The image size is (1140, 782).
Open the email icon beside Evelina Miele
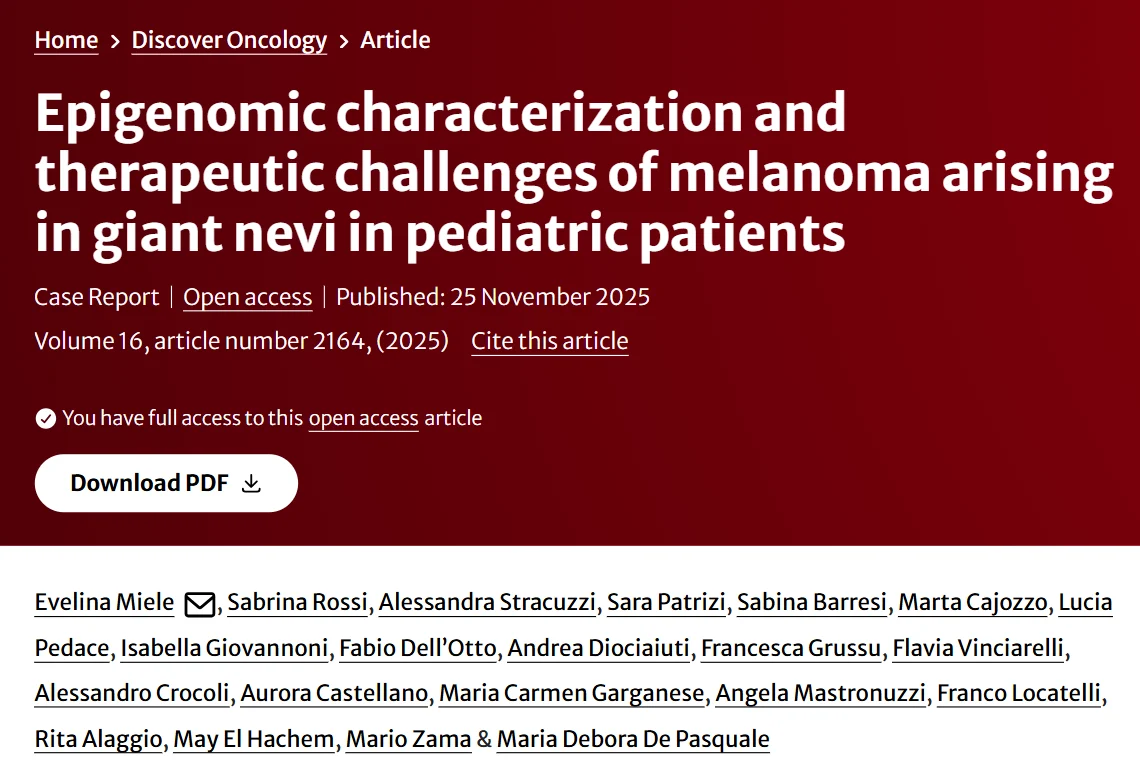click(x=200, y=602)
